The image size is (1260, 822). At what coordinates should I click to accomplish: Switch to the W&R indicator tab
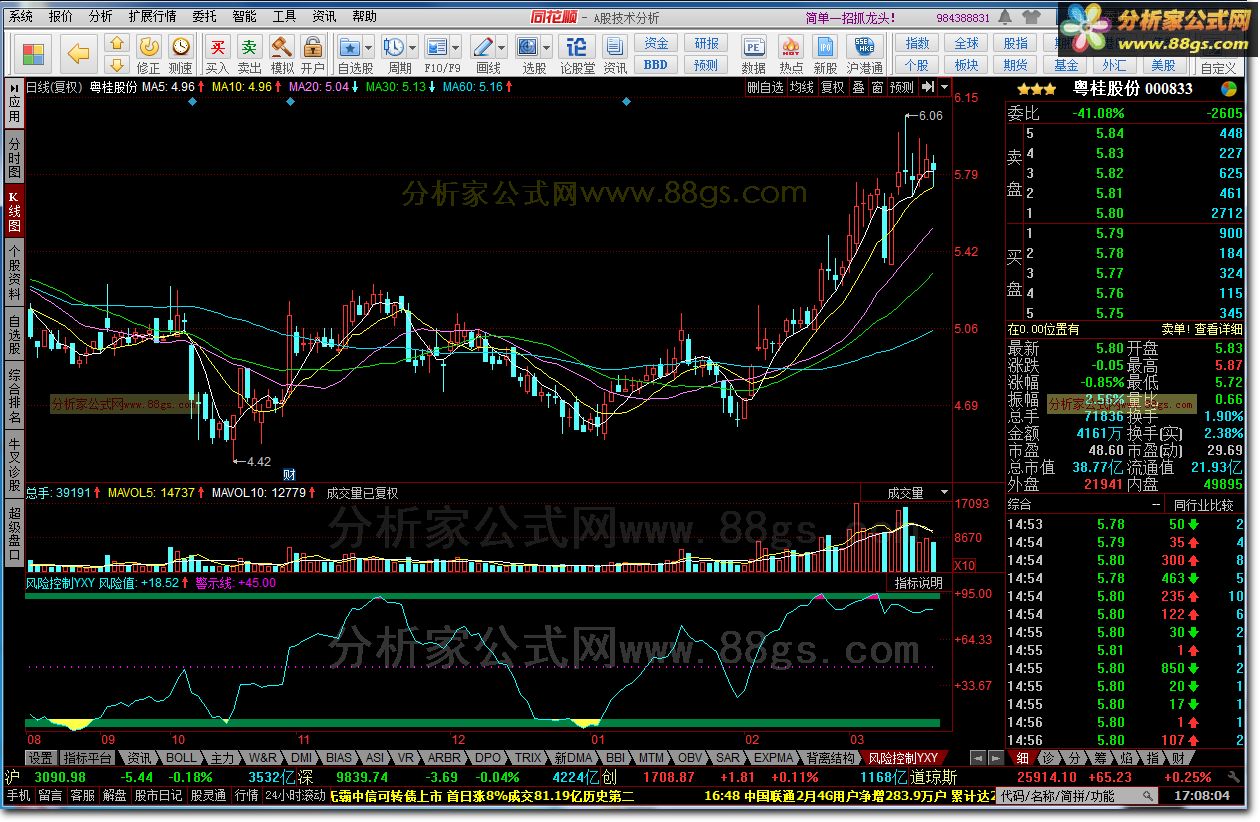[261, 757]
